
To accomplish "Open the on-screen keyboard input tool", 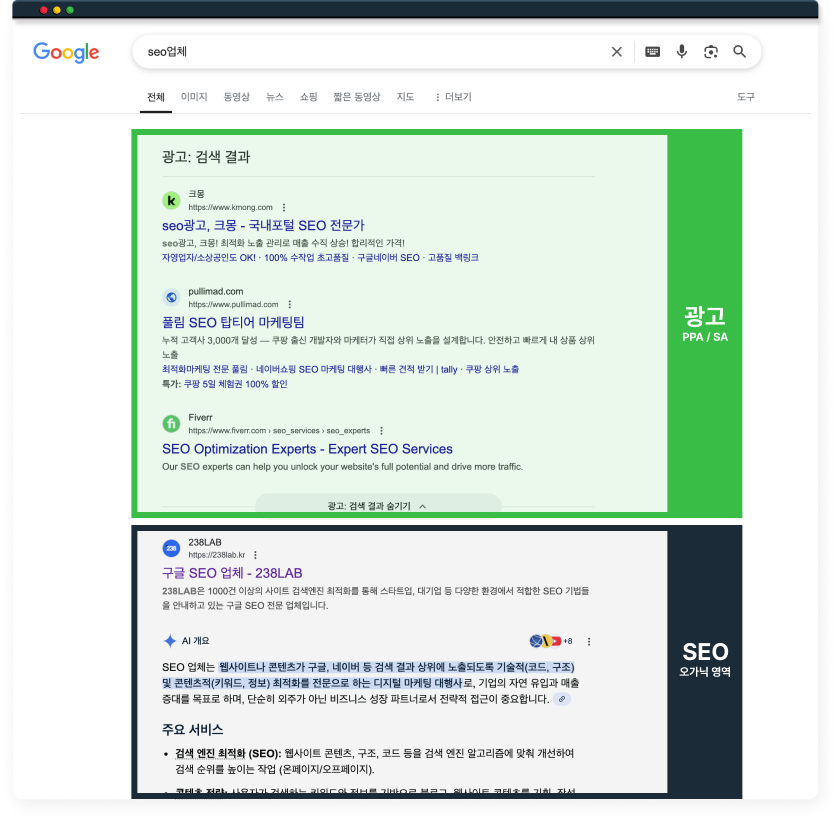I will point(651,51).
